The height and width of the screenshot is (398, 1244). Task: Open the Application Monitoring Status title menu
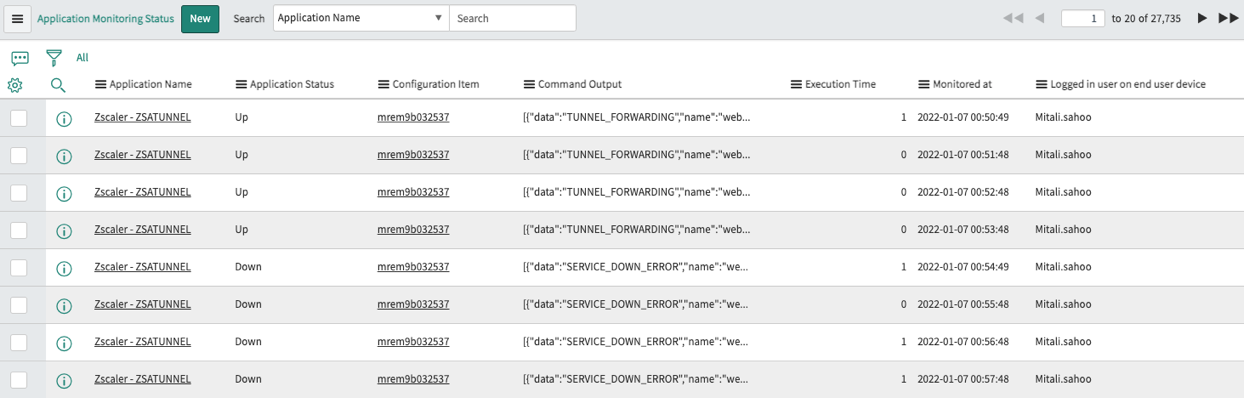tap(105, 19)
